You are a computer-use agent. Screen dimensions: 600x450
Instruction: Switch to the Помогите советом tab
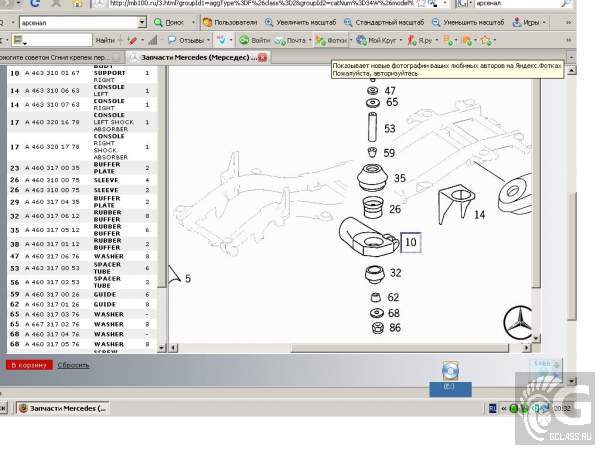tap(57, 58)
